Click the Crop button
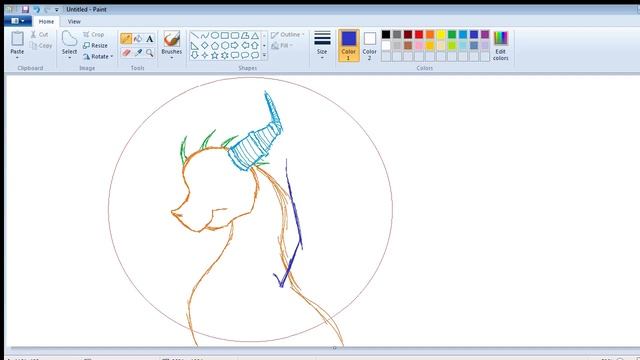 click(94, 35)
